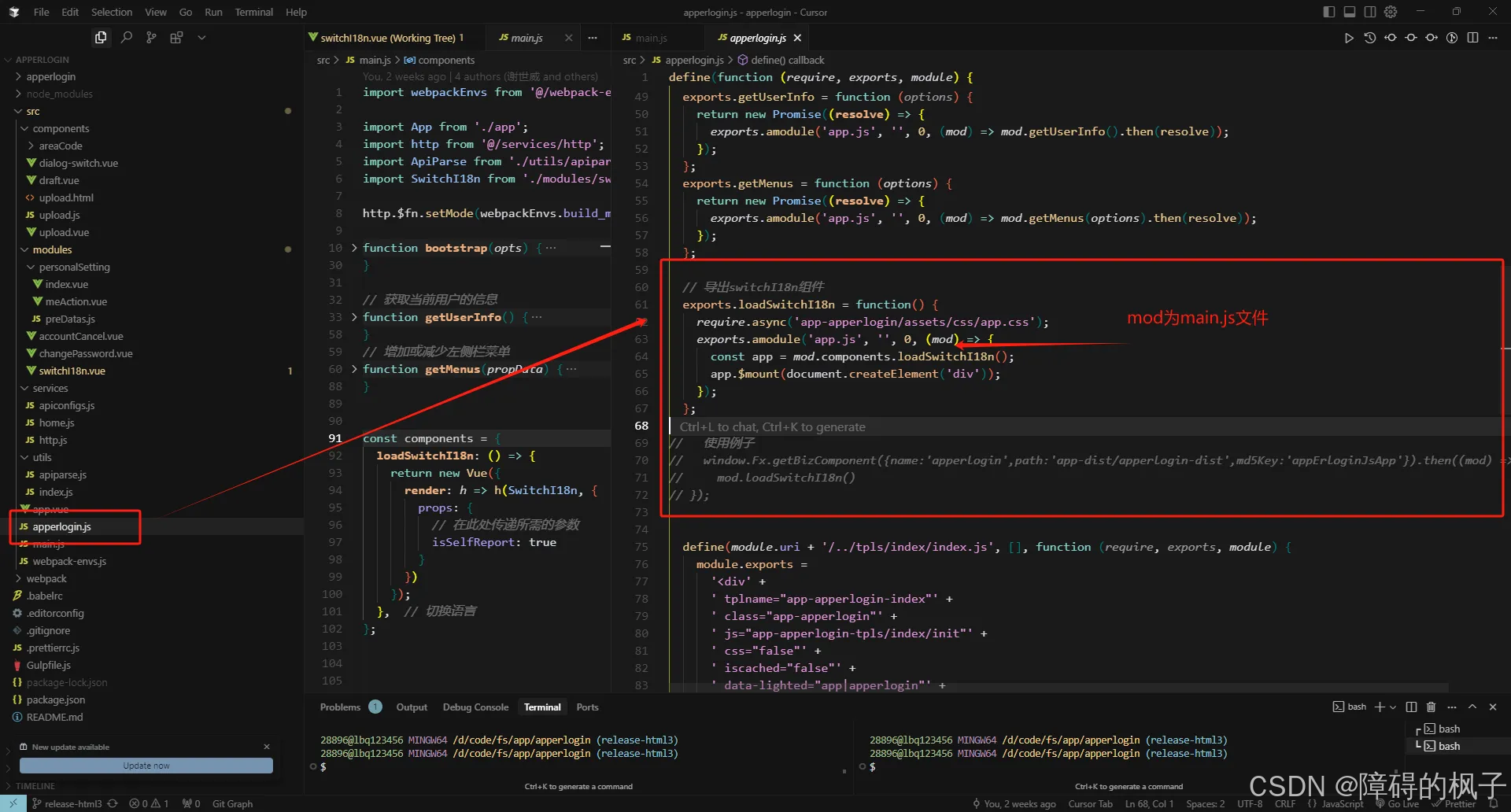The width and height of the screenshot is (1511, 812).
Task: Open next commit changes arrow icon
Action: (1432, 38)
